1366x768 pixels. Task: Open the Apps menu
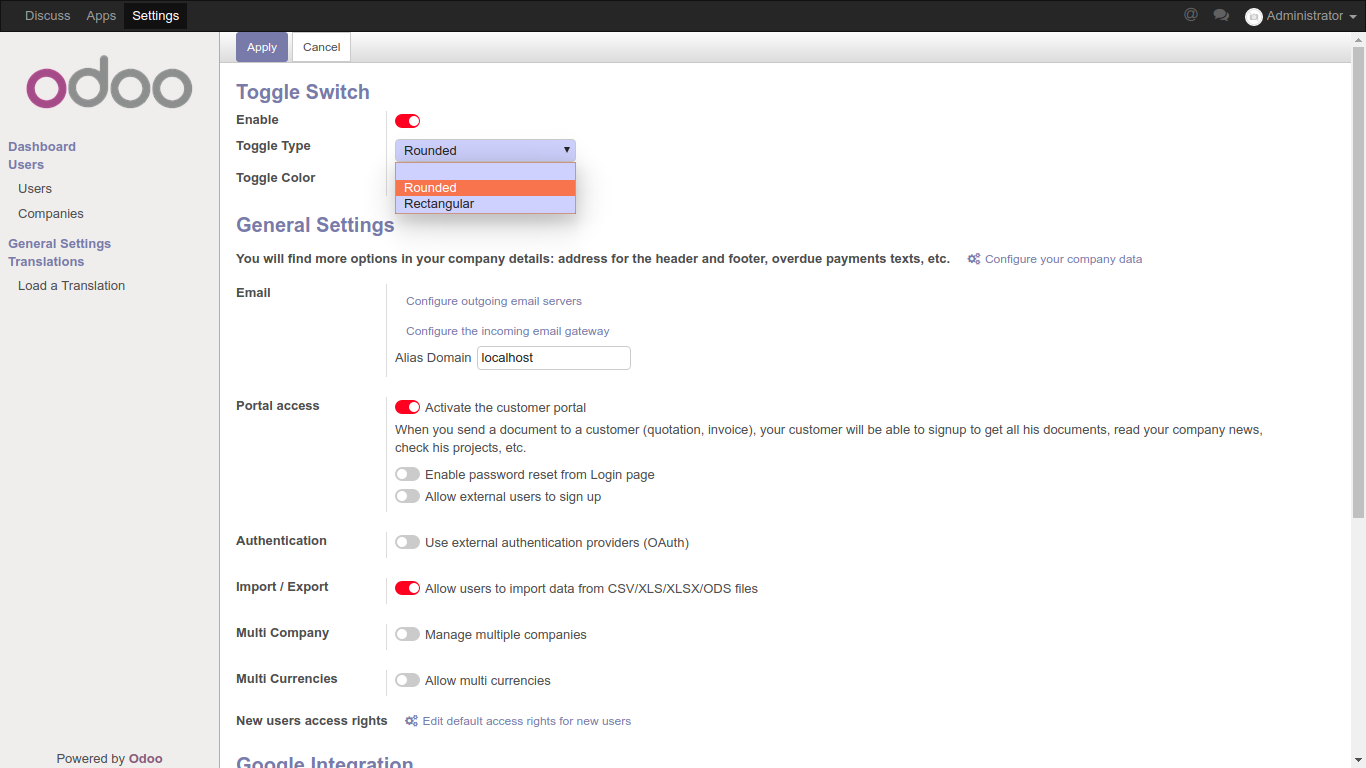coord(101,16)
